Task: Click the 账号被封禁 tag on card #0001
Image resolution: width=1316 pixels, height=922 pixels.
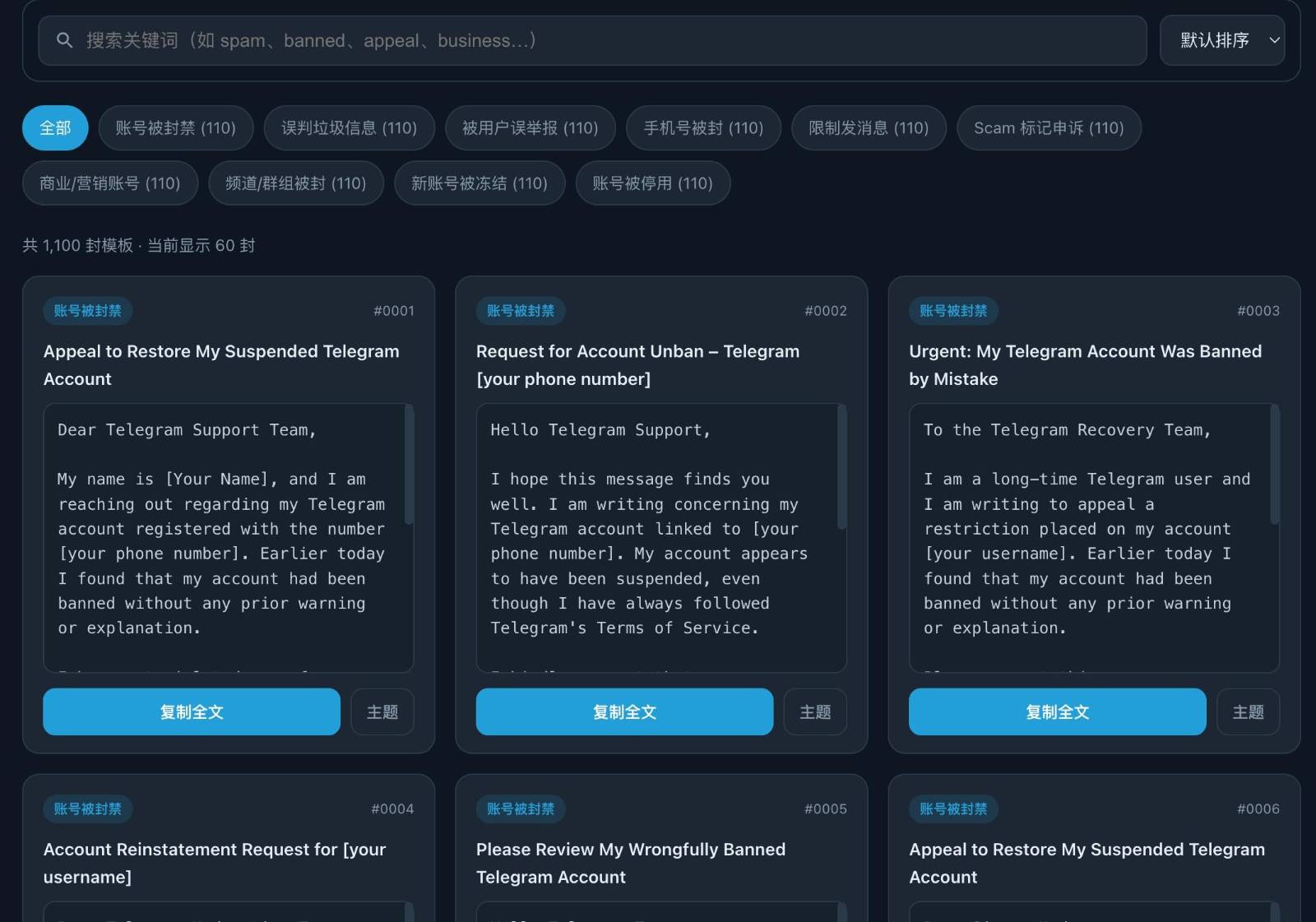Action: (x=88, y=310)
